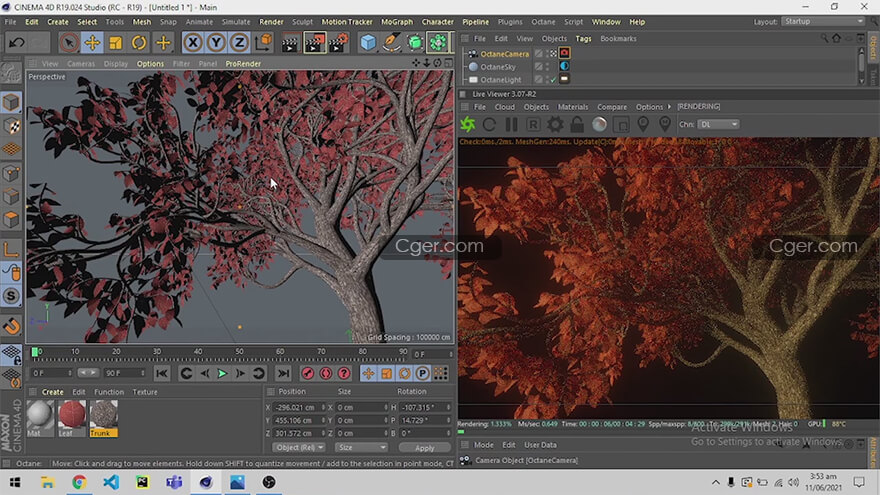Open the Object (Rel) dropdown

tap(299, 447)
